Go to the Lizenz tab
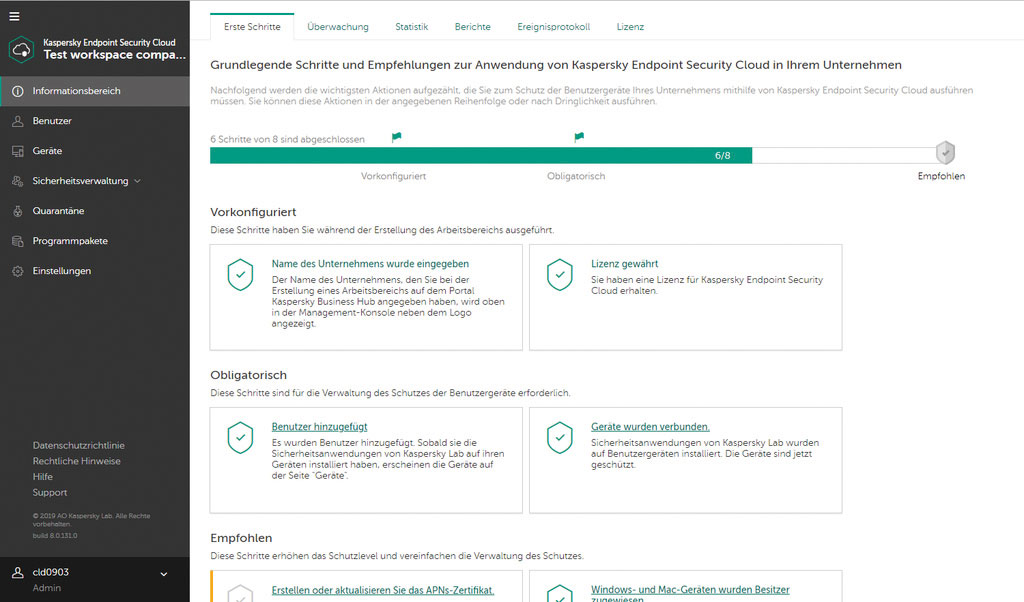The image size is (1024, 602). [630, 27]
